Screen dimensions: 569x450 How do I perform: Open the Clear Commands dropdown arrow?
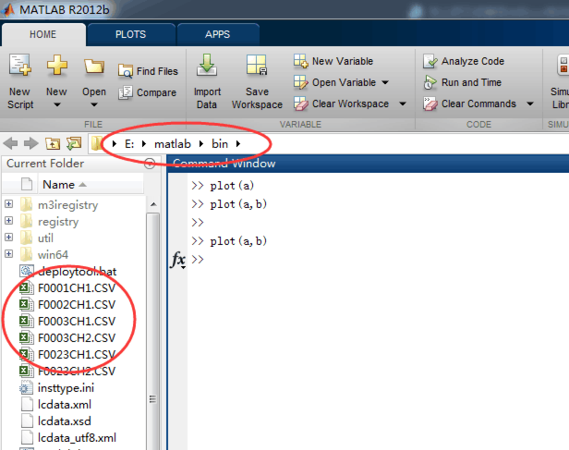(x=530, y=104)
